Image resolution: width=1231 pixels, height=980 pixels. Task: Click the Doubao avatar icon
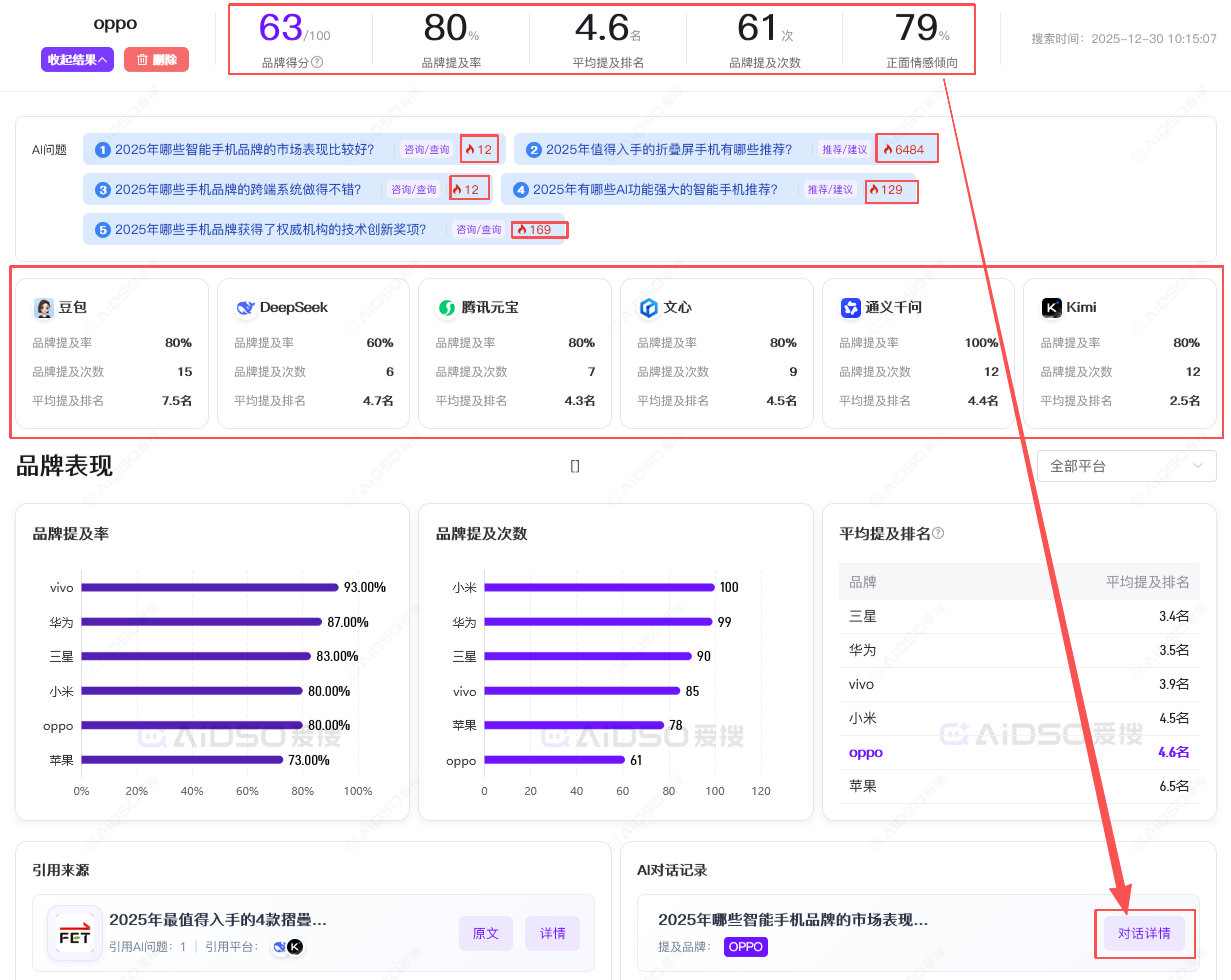(44, 308)
